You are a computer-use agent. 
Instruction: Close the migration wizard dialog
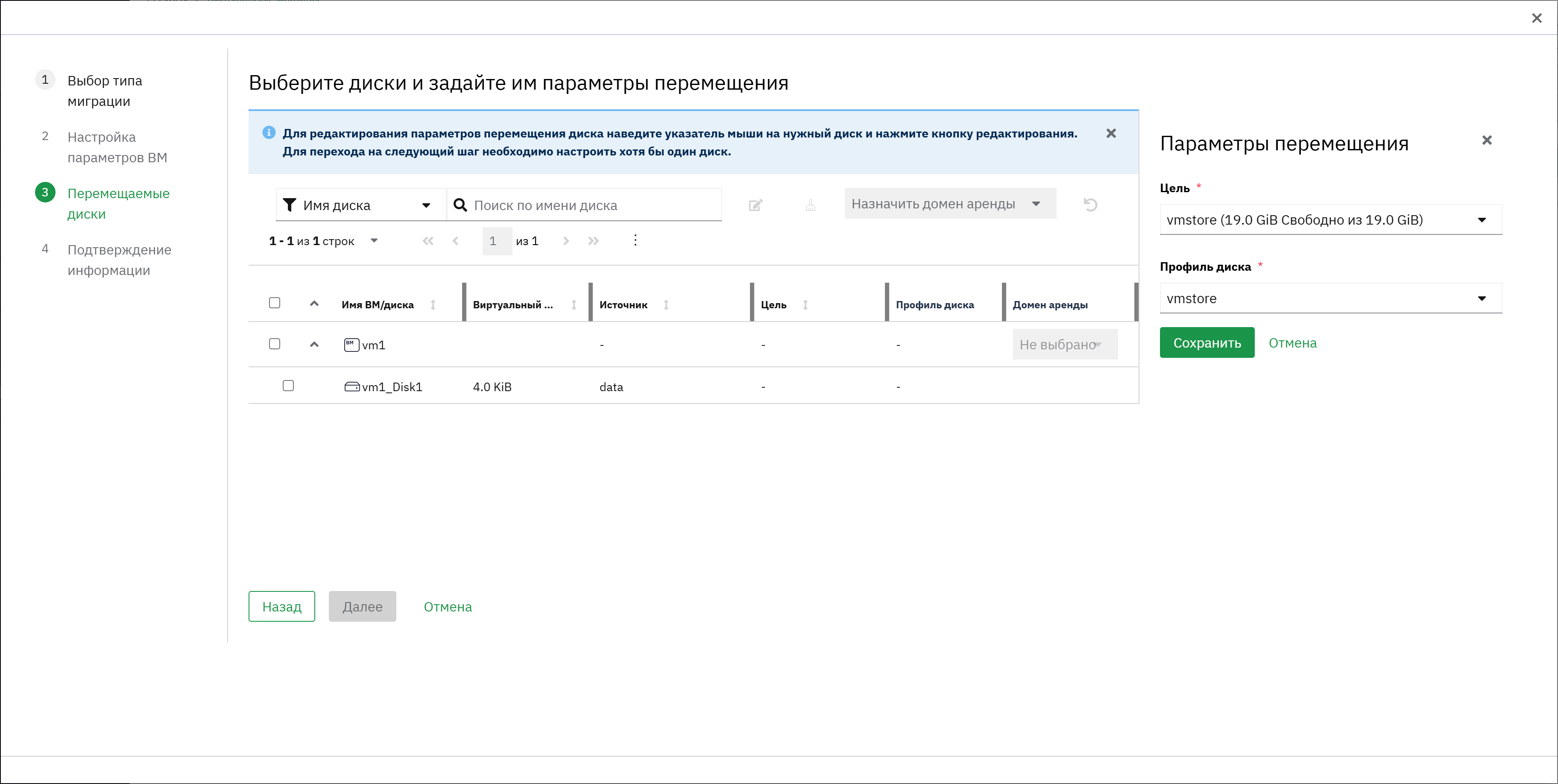pyautogui.click(x=1537, y=18)
